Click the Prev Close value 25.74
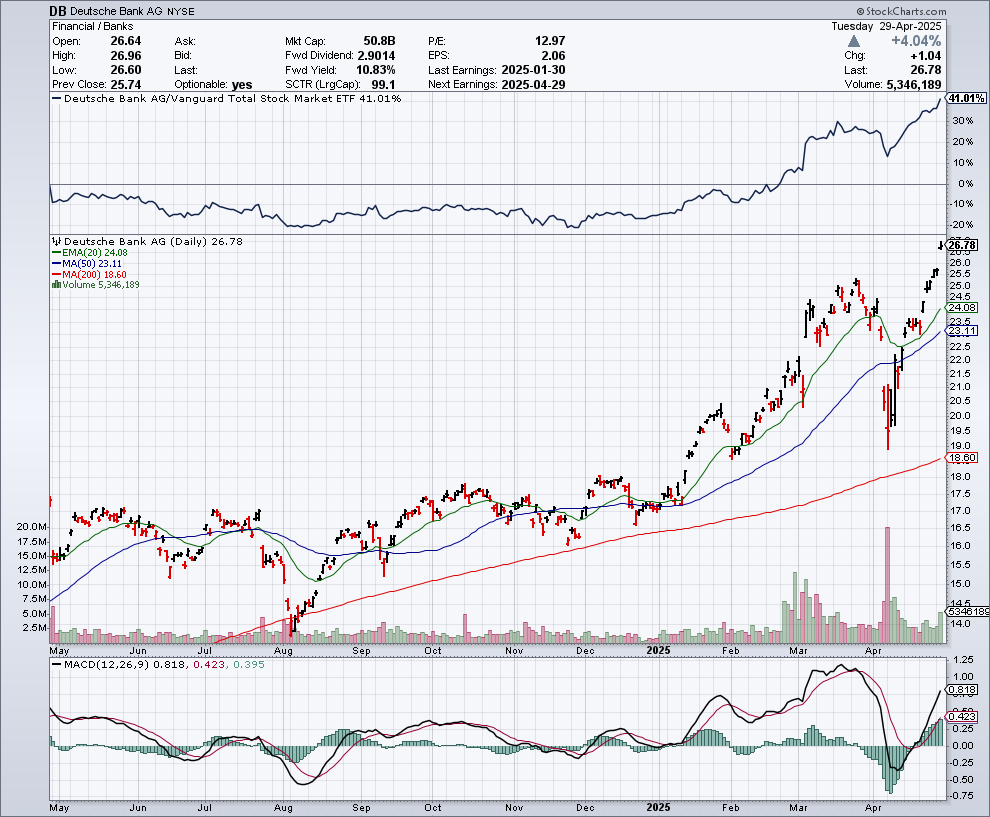This screenshot has width=990, height=817. coord(126,85)
